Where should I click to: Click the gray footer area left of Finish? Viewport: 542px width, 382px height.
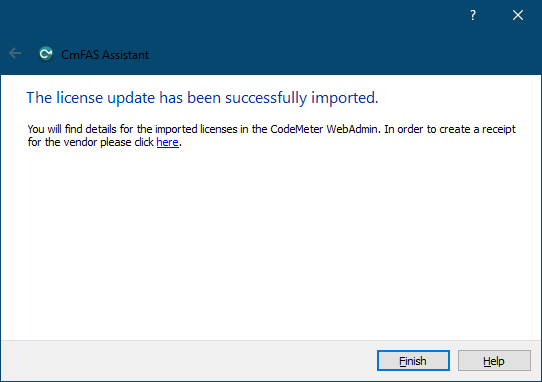187,361
